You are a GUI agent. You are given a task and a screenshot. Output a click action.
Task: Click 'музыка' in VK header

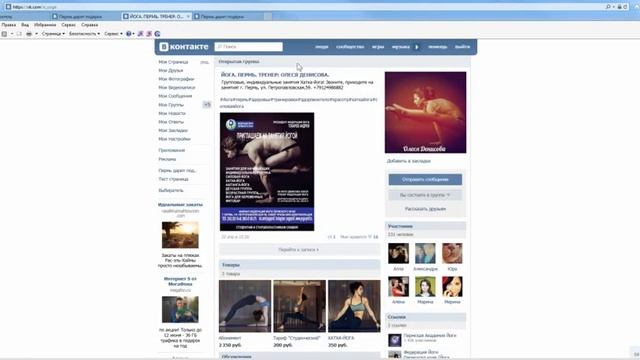[400, 47]
